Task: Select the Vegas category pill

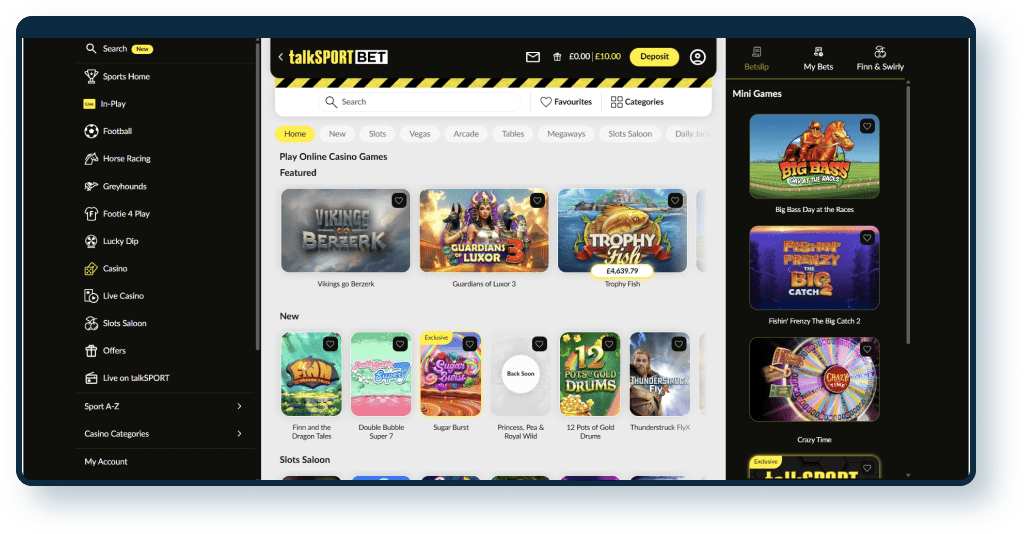Action: [x=419, y=134]
